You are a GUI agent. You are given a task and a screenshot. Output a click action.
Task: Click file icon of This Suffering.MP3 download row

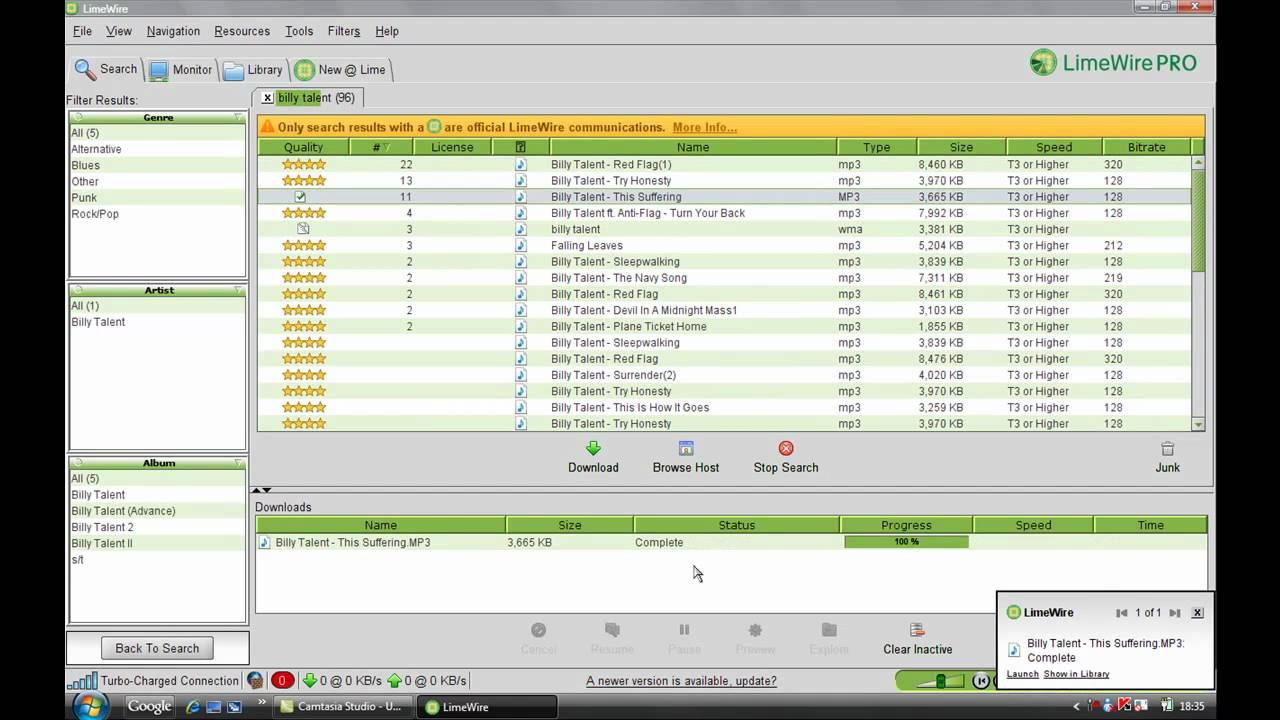265,542
